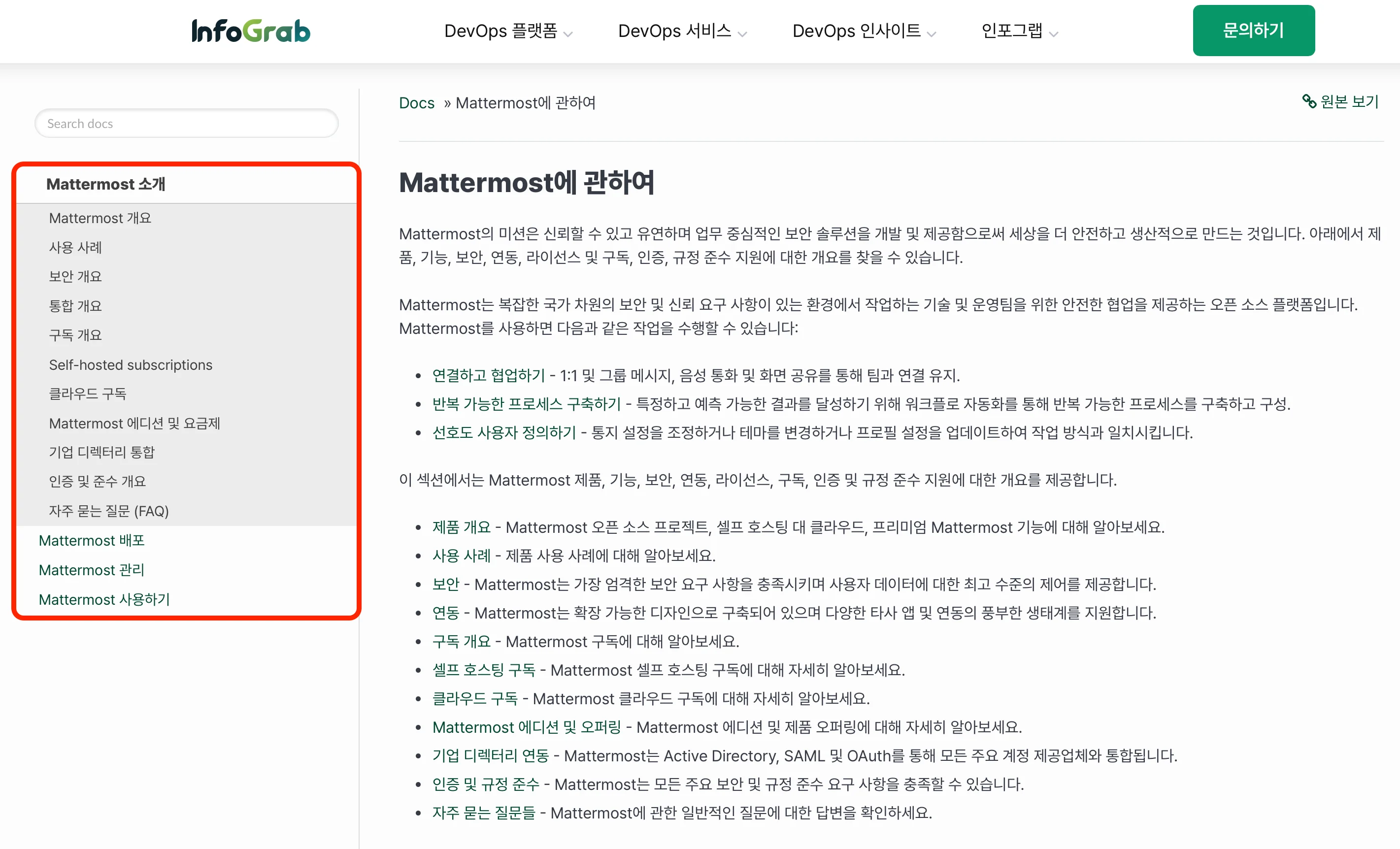Image resolution: width=1400 pixels, height=849 pixels.
Task: Click the link icon next to 원본 보기
Action: click(x=1310, y=101)
